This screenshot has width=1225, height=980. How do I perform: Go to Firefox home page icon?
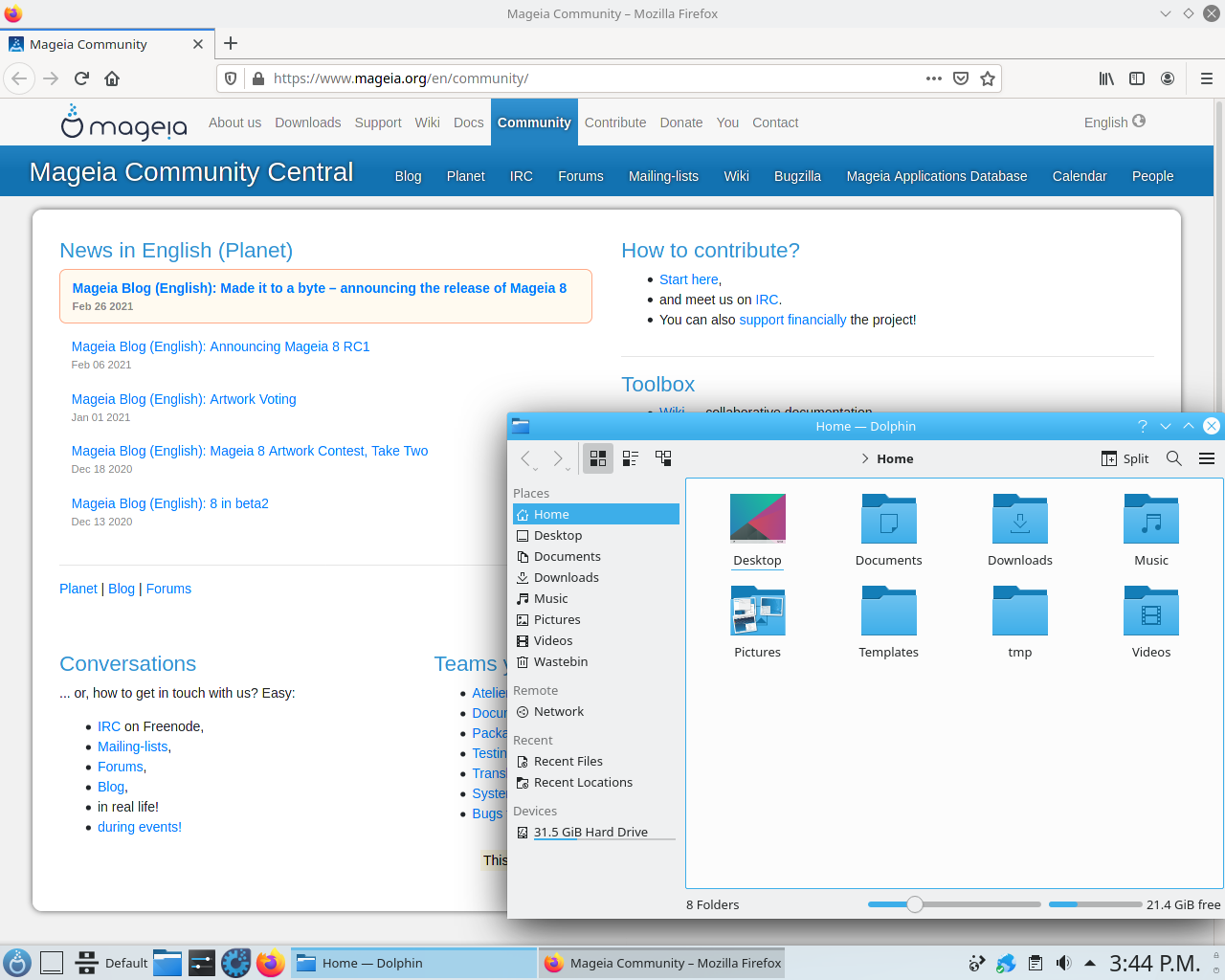click(112, 78)
